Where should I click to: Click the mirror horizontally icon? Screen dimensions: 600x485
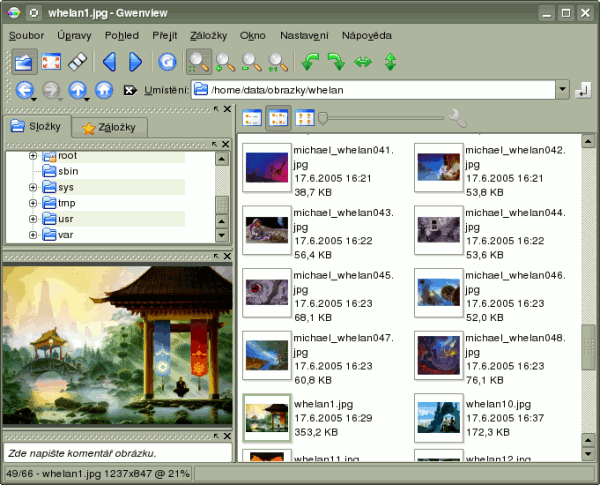363,62
